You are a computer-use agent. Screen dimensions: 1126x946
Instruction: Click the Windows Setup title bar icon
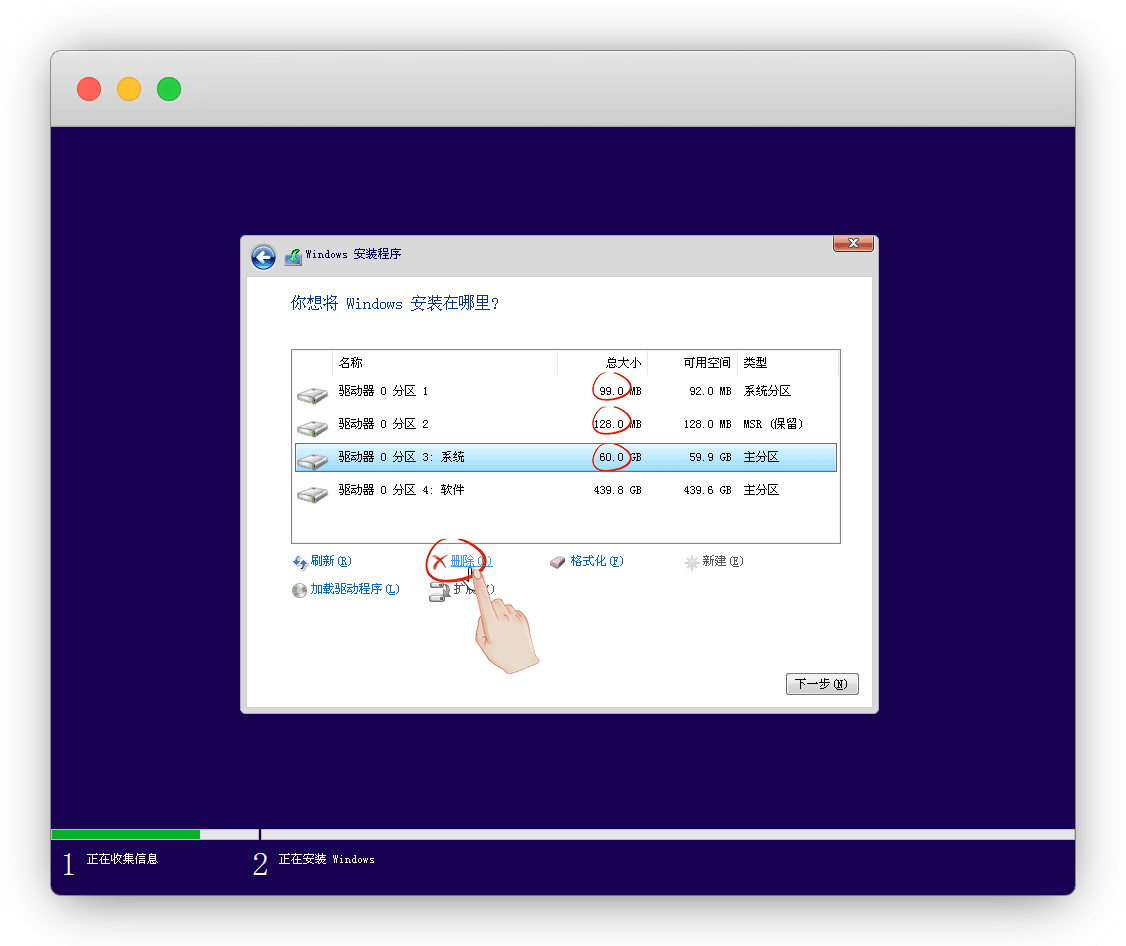(x=292, y=257)
